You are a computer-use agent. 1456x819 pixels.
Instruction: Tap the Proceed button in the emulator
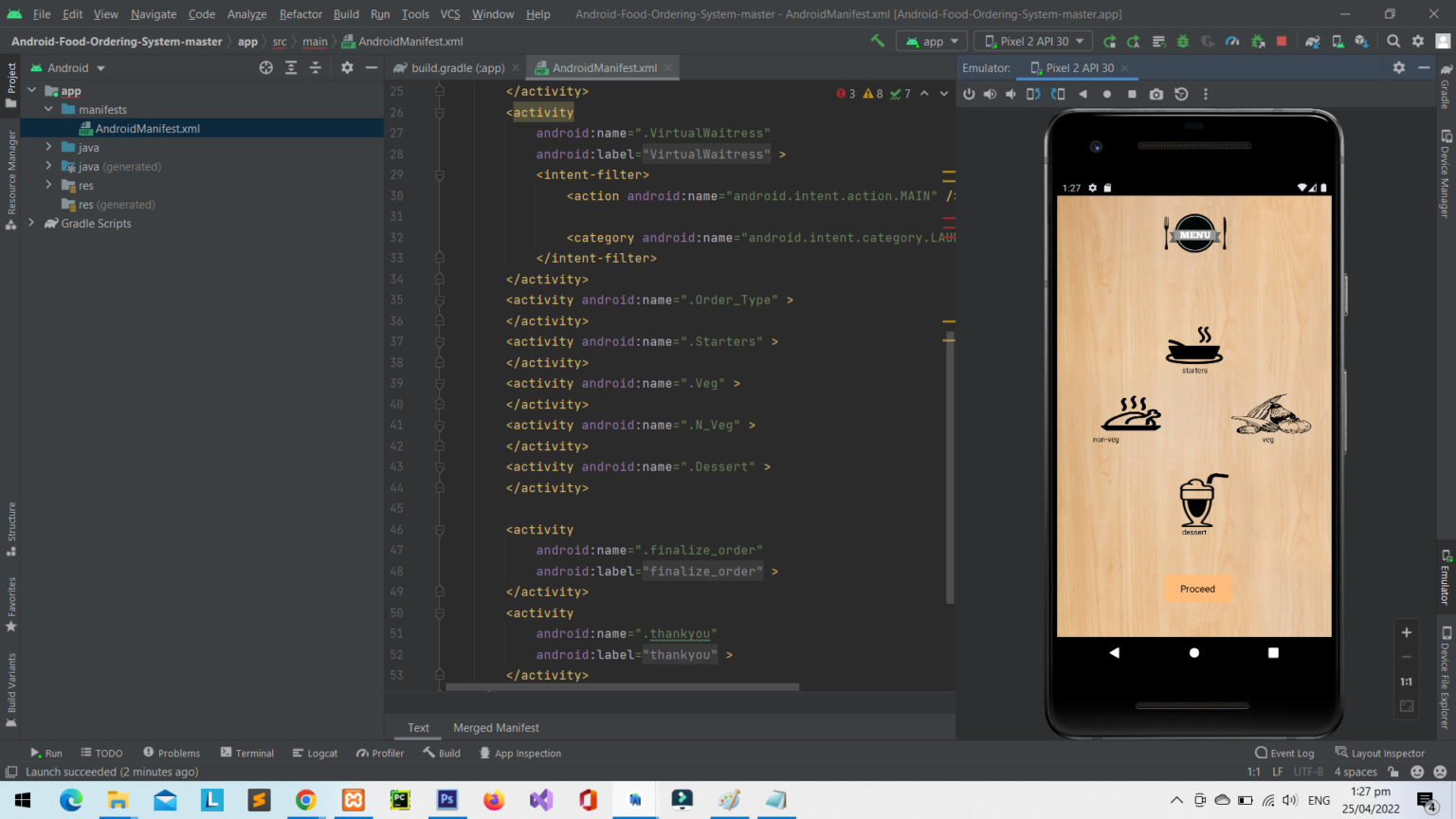[x=1197, y=589]
